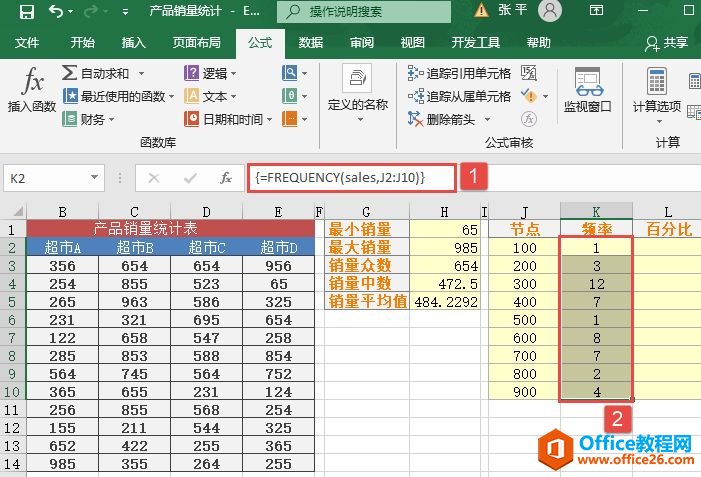Viewport: 701px width, 477px height.
Task: Click frequency value 12 in column K
Action: [x=596, y=284]
